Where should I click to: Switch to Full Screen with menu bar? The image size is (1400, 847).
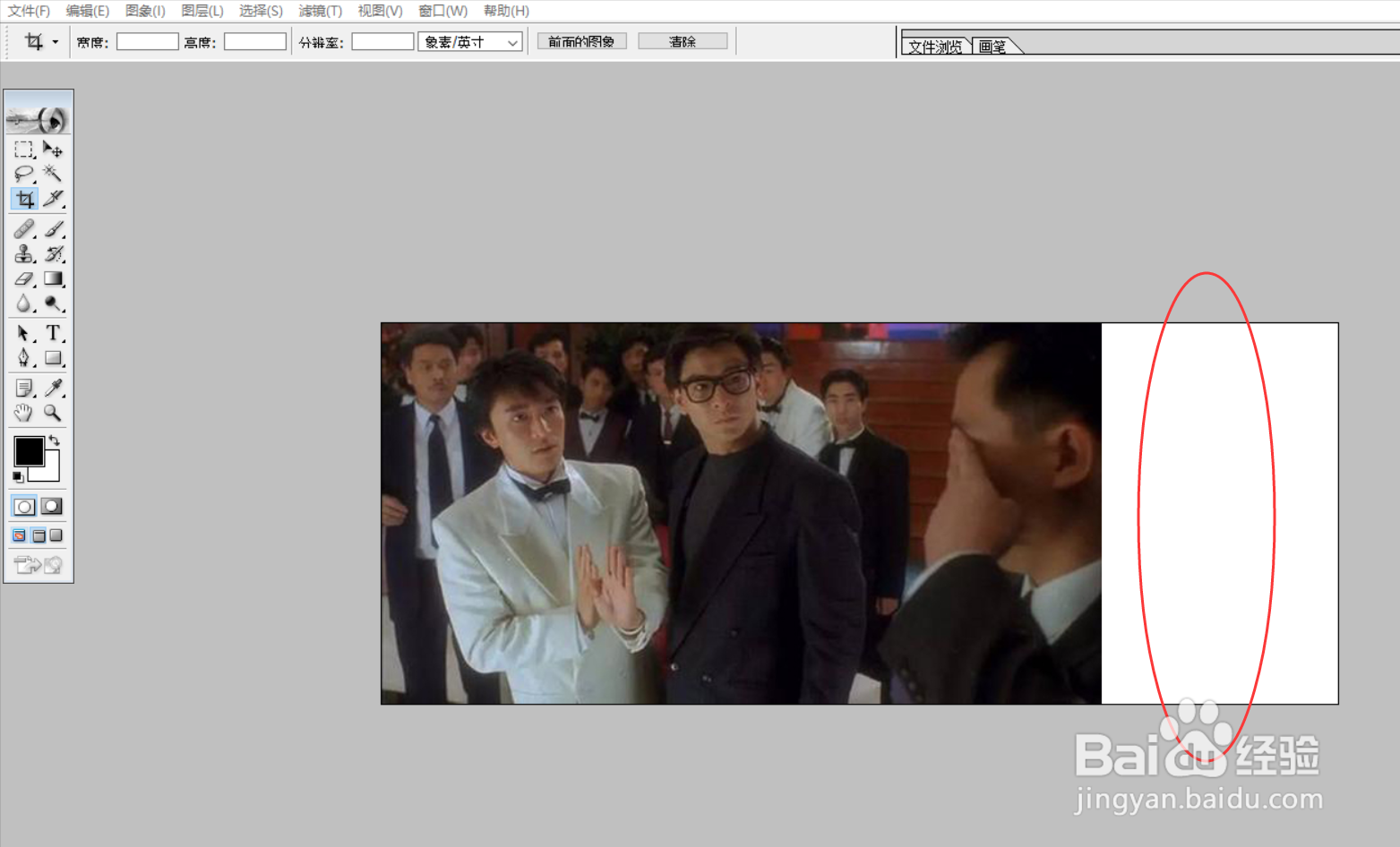[39, 535]
